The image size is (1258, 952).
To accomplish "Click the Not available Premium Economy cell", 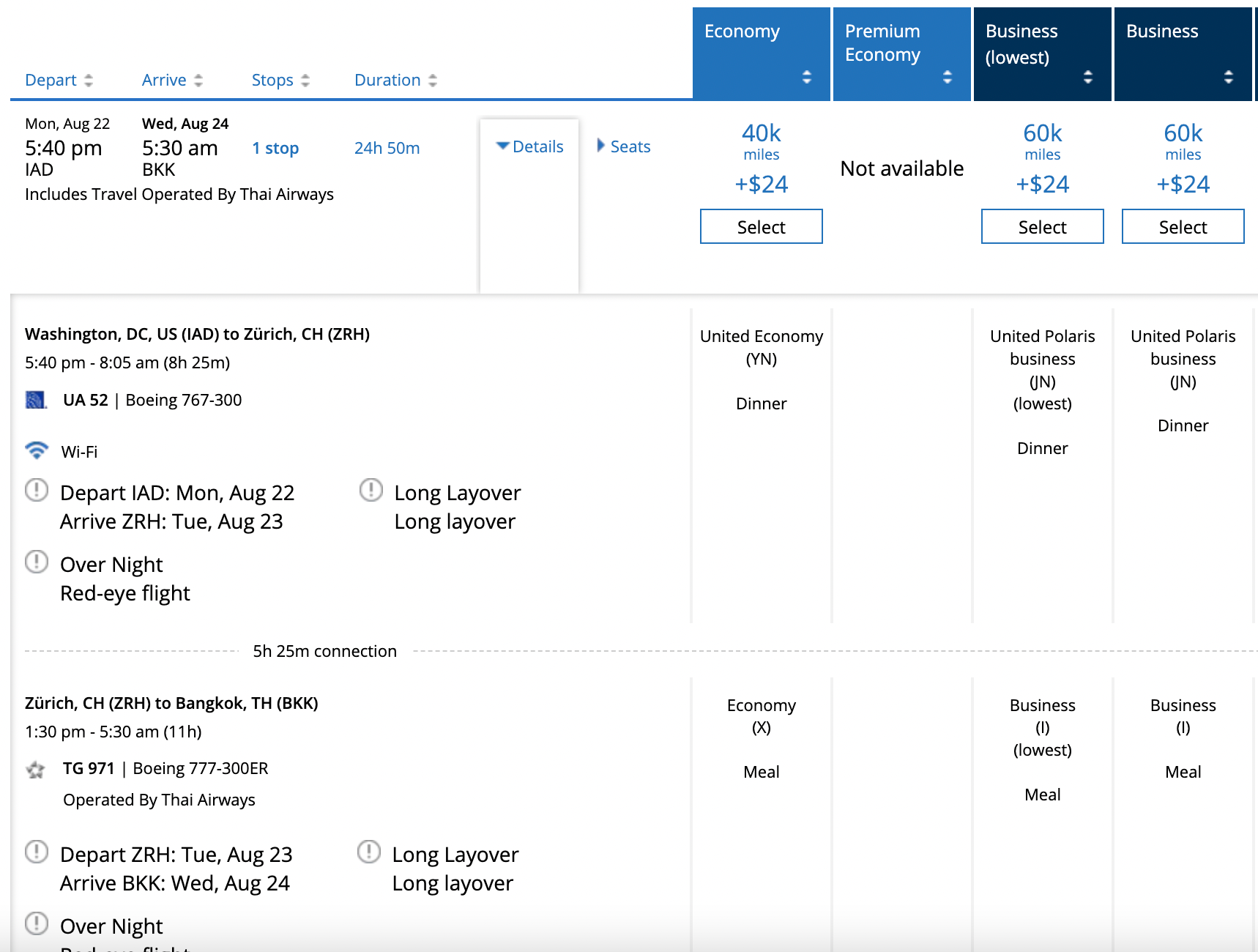I will (x=901, y=168).
